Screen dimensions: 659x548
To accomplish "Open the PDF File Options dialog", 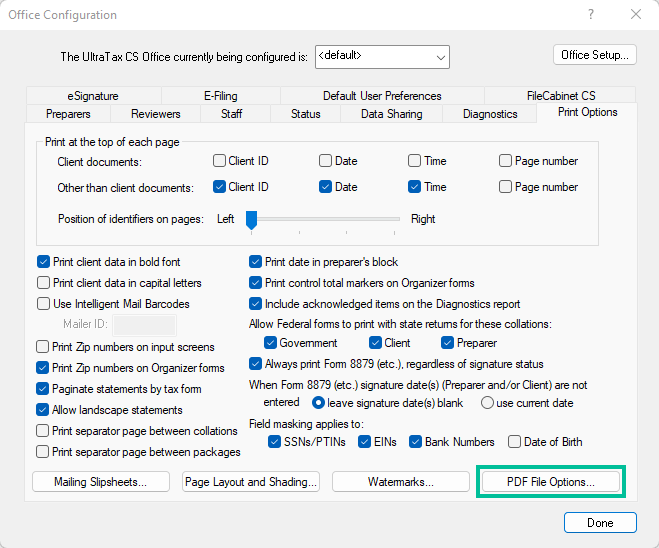I will click(550, 482).
